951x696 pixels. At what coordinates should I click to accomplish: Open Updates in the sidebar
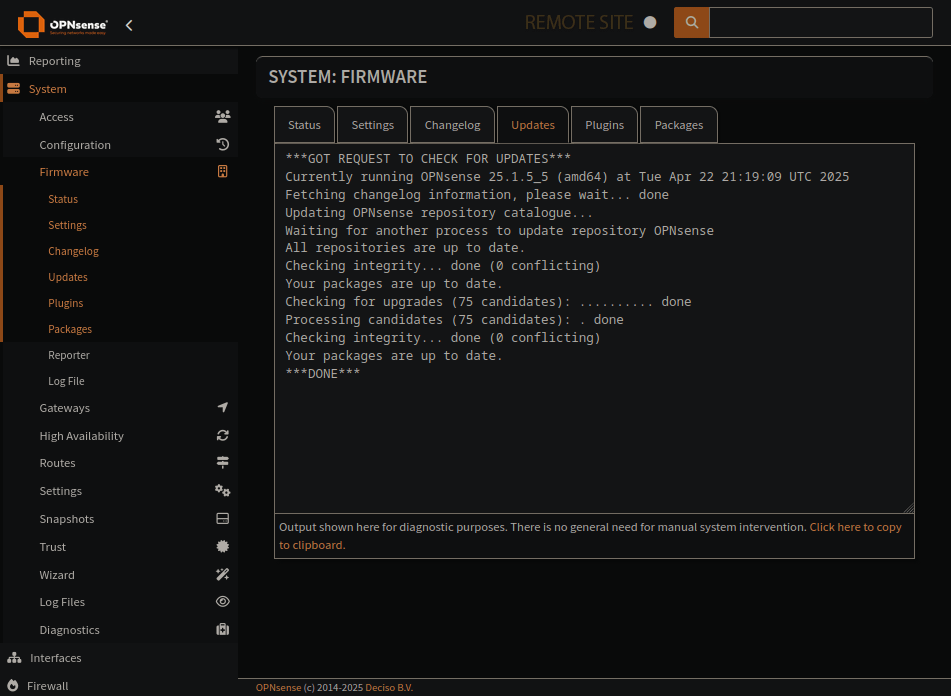coord(68,277)
